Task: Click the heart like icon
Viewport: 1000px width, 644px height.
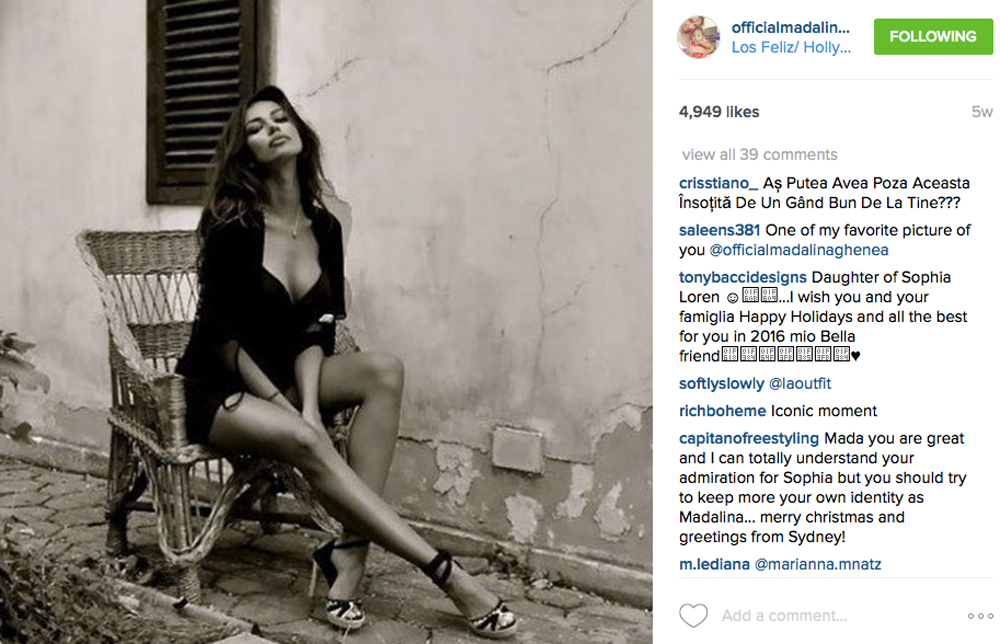Action: 693,615
